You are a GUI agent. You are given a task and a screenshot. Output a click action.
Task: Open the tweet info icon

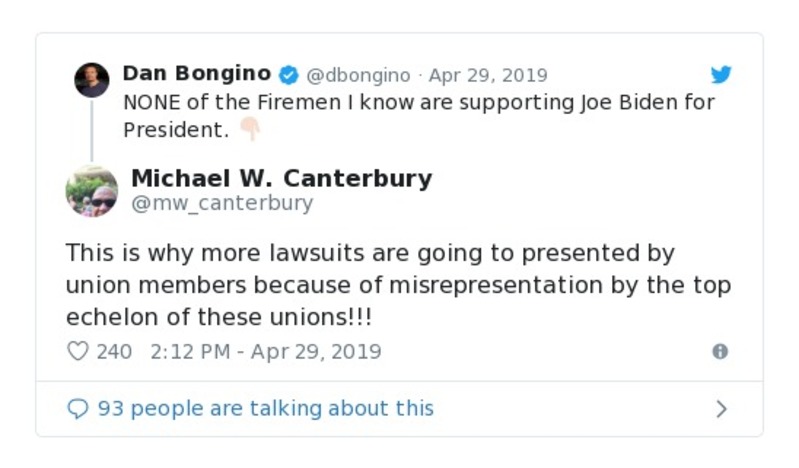point(719,351)
